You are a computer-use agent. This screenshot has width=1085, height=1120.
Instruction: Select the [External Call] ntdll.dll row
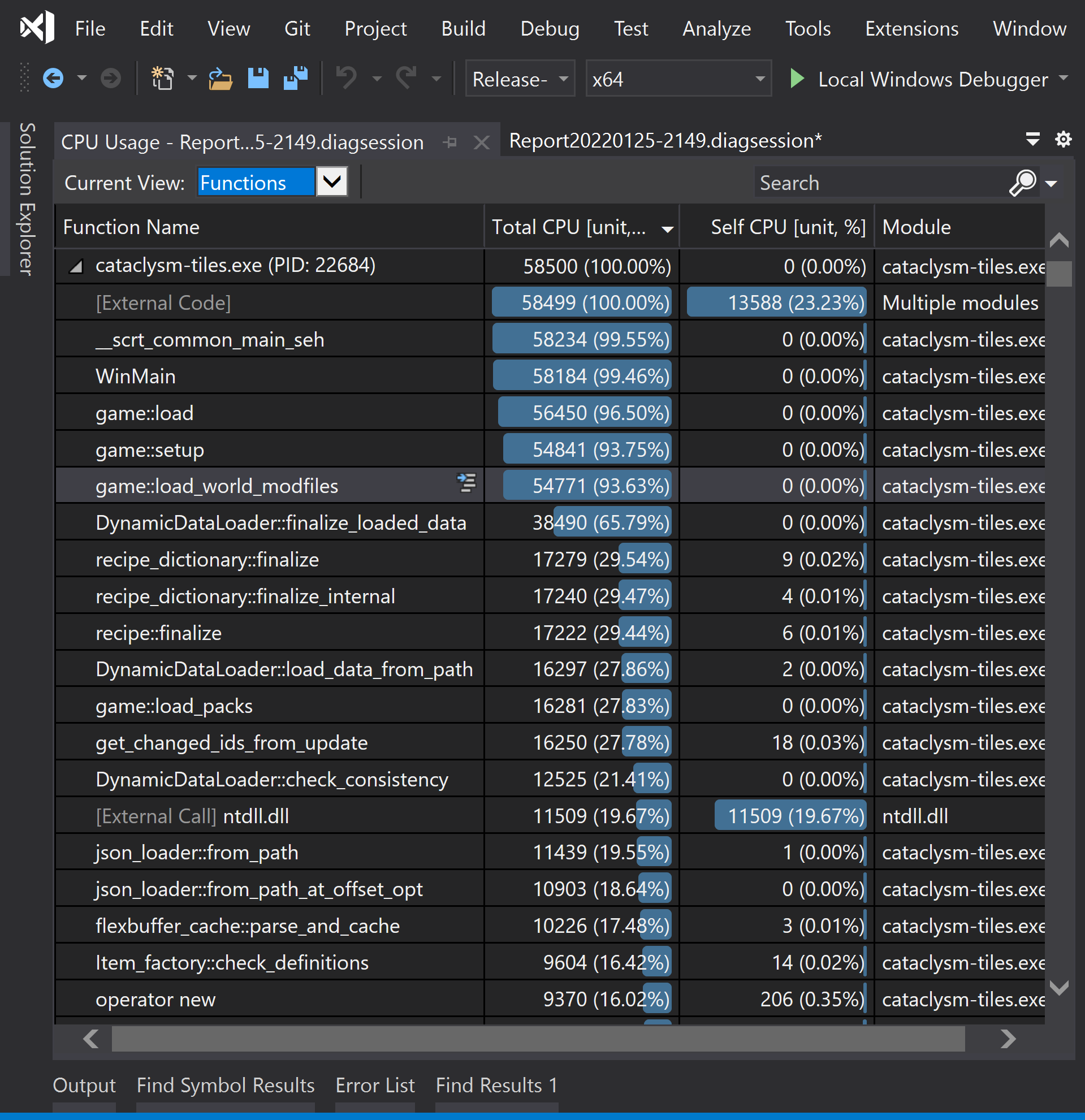point(550,815)
